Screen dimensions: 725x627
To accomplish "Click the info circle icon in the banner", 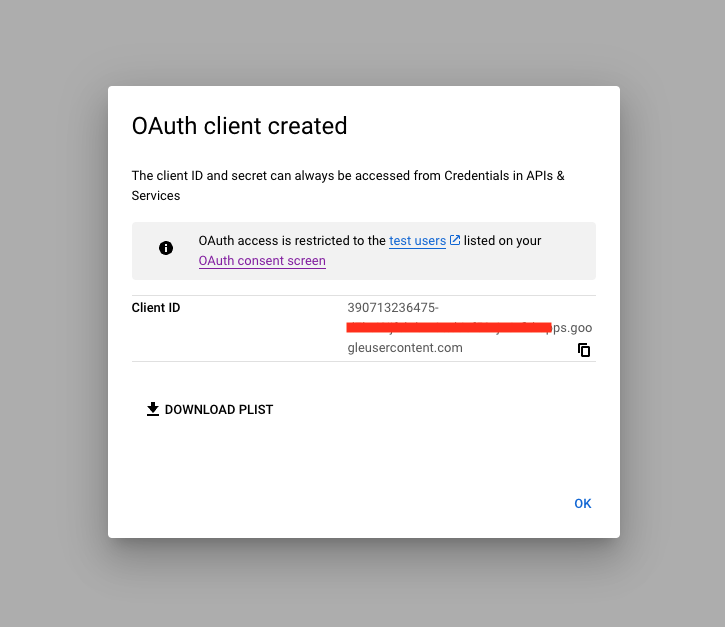I will tap(166, 248).
